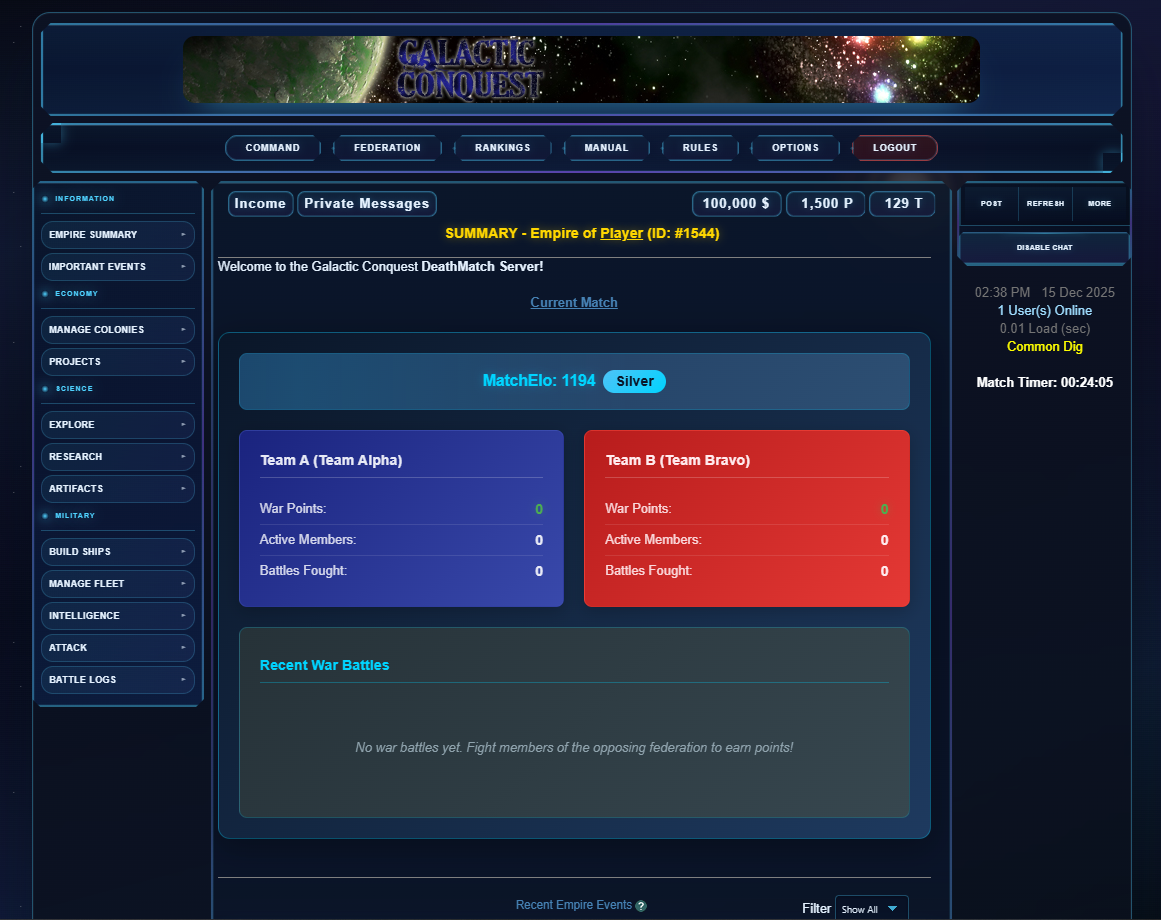1161x920 pixels.
Task: Open the RESEARCH section
Action: pyautogui.click(x=117, y=456)
